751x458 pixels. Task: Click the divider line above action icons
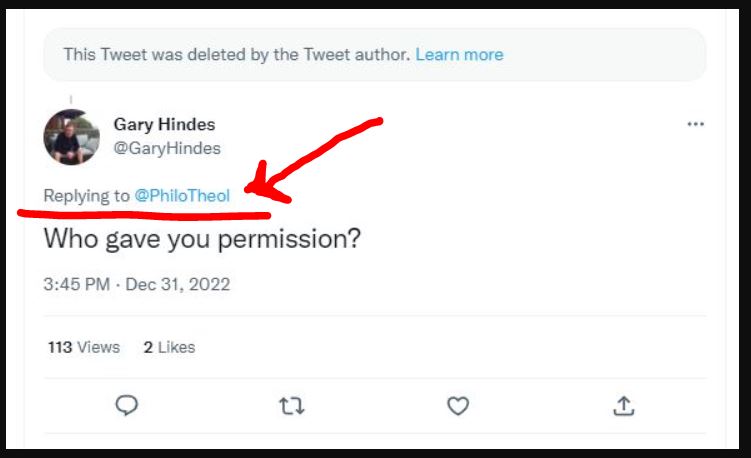[x=375, y=378]
